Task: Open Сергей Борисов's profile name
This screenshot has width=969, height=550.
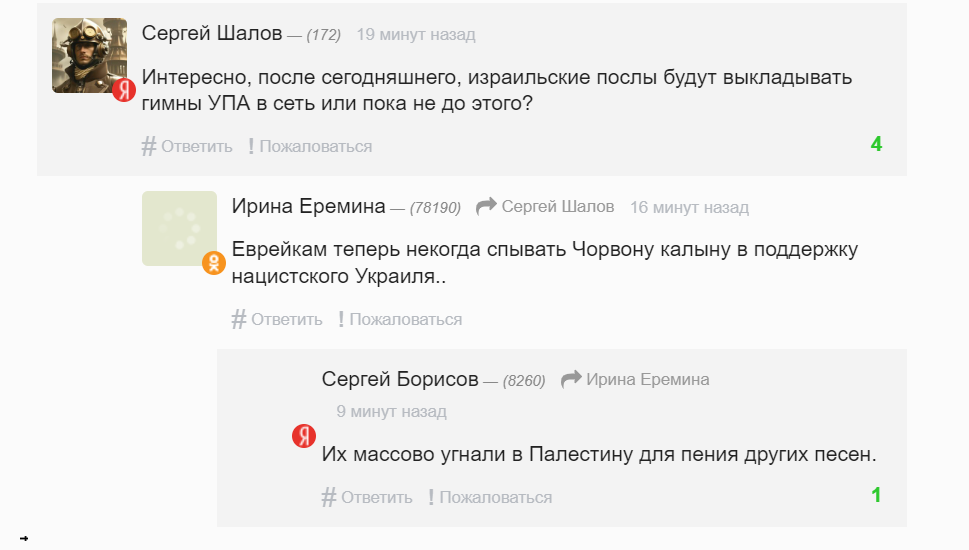Action: click(400, 379)
